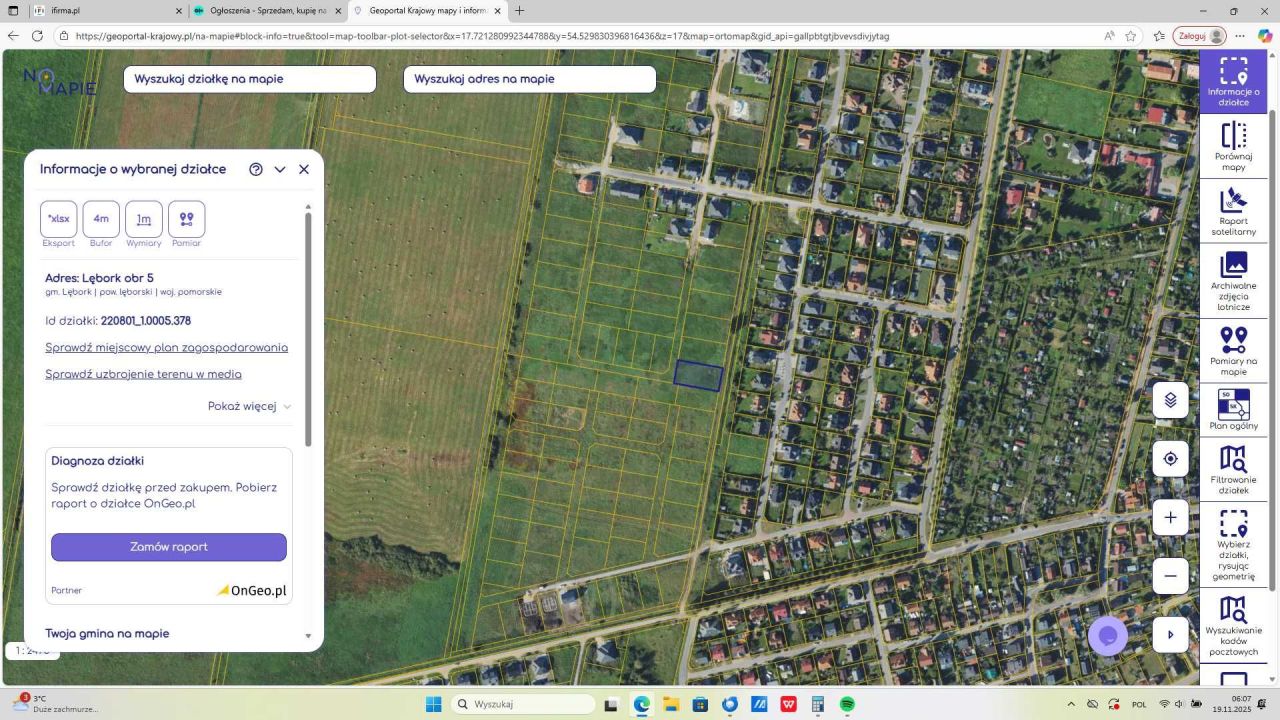
Task: Click the Wyszukaj adres na mapie field
Action: (530, 79)
